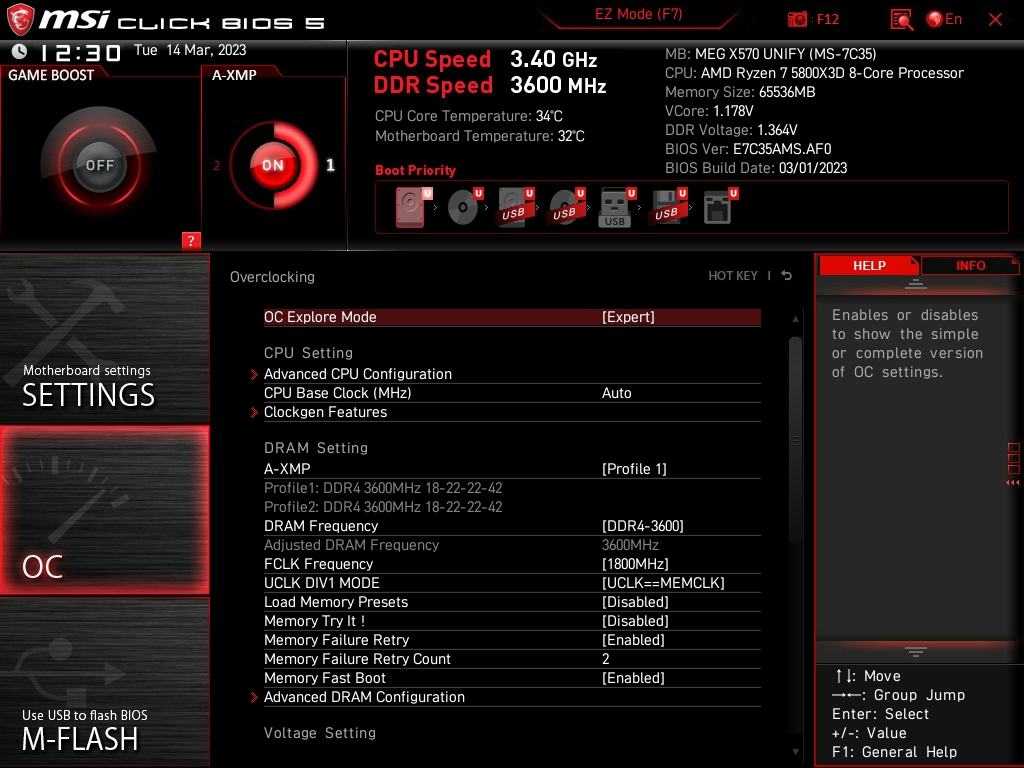Toggle Memory Failure Retry [Enabled] value
The image size is (1024, 768).
pyautogui.click(x=633, y=640)
